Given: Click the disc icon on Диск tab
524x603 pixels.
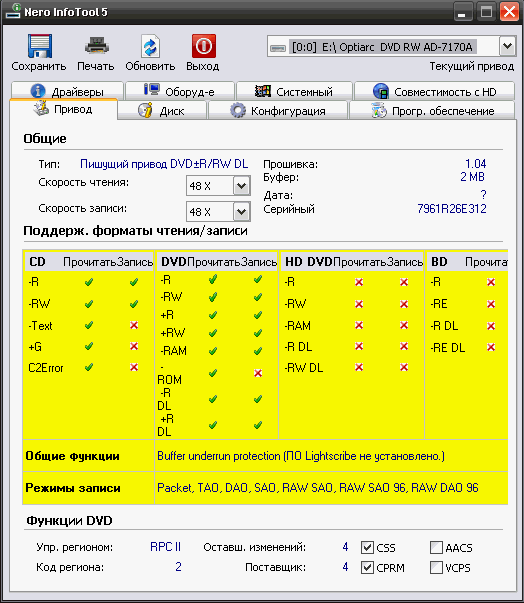Looking at the screenshot, I should [145, 110].
